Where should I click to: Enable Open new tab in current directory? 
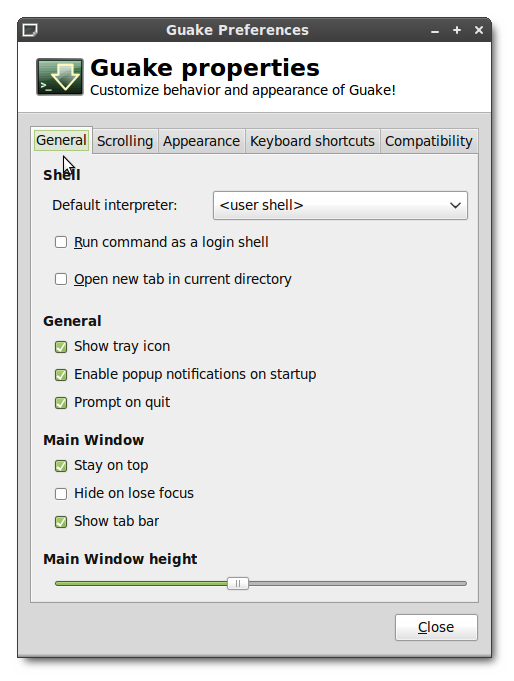pyautogui.click(x=61, y=279)
